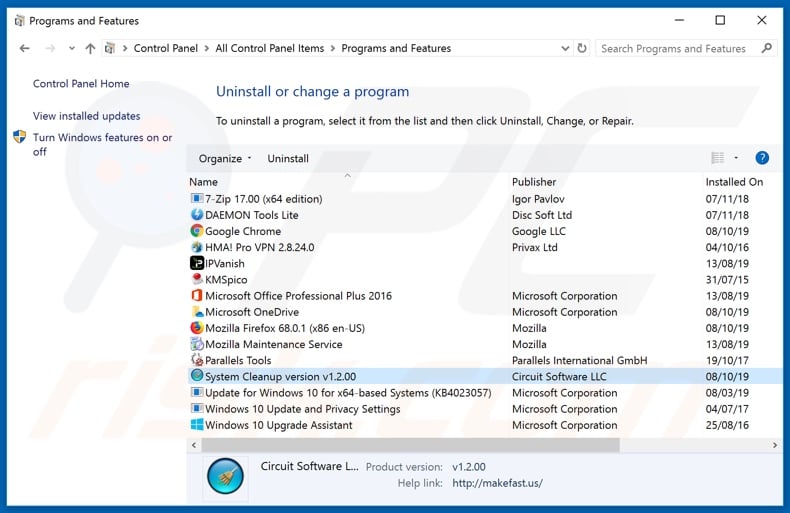
Task: Click the Parallels International GmbH publisher cell
Action: (579, 360)
